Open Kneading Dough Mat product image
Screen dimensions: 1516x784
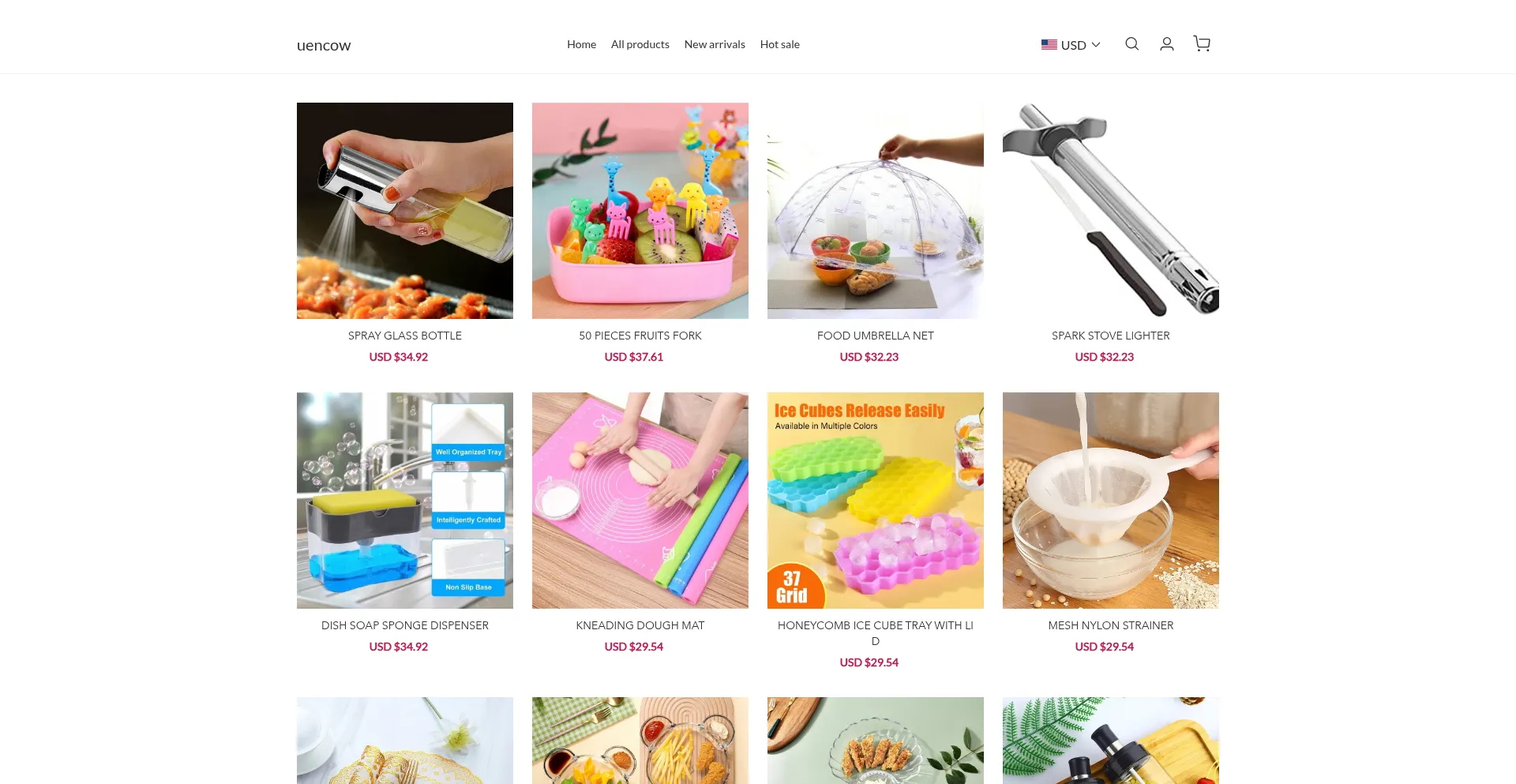click(x=640, y=501)
